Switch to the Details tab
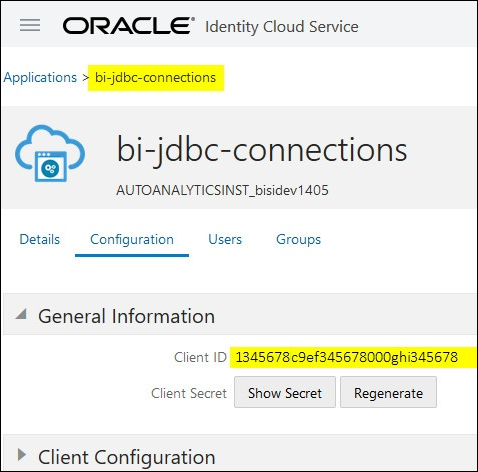 40,239
